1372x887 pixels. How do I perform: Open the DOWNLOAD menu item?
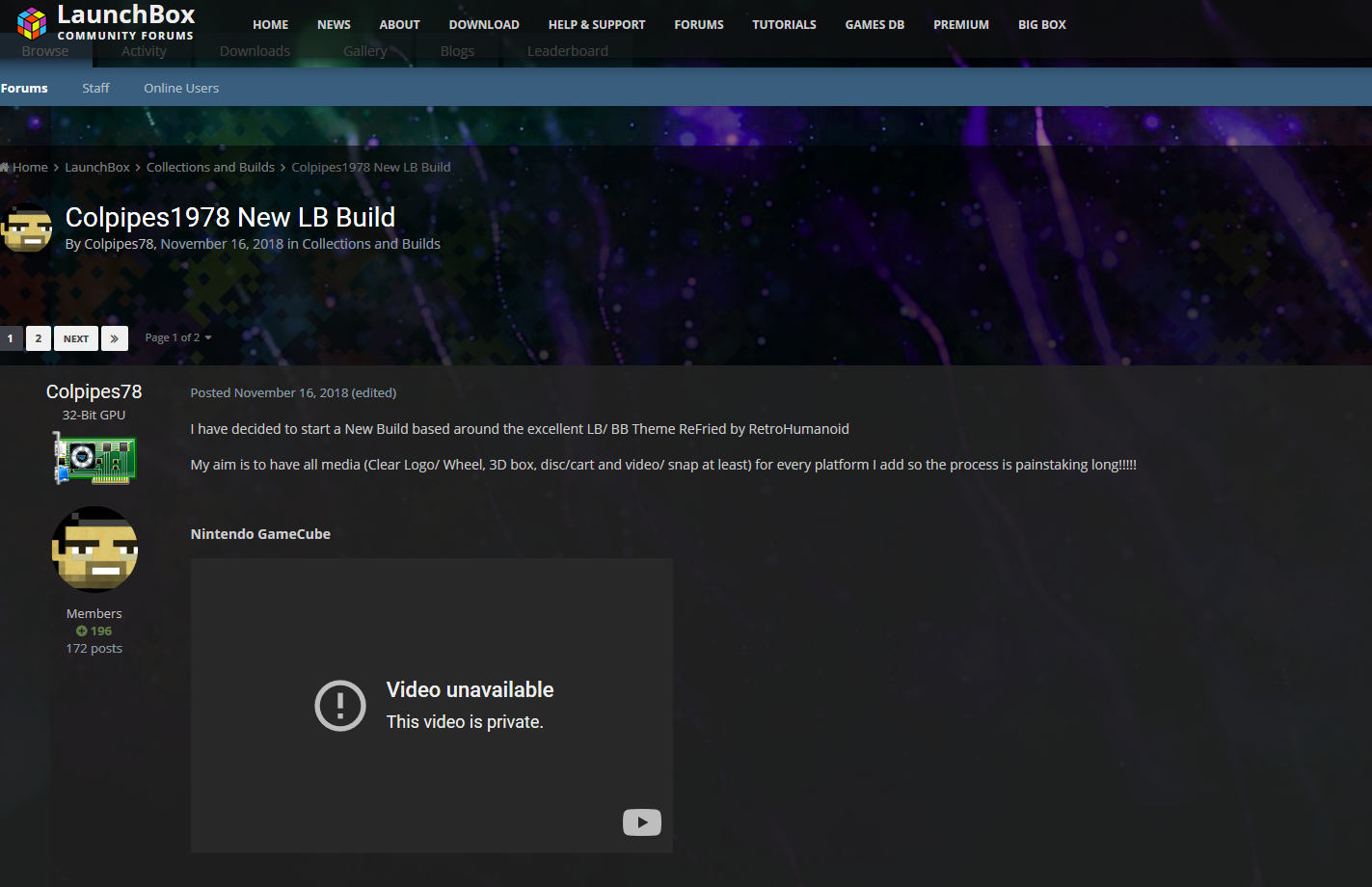point(484,24)
